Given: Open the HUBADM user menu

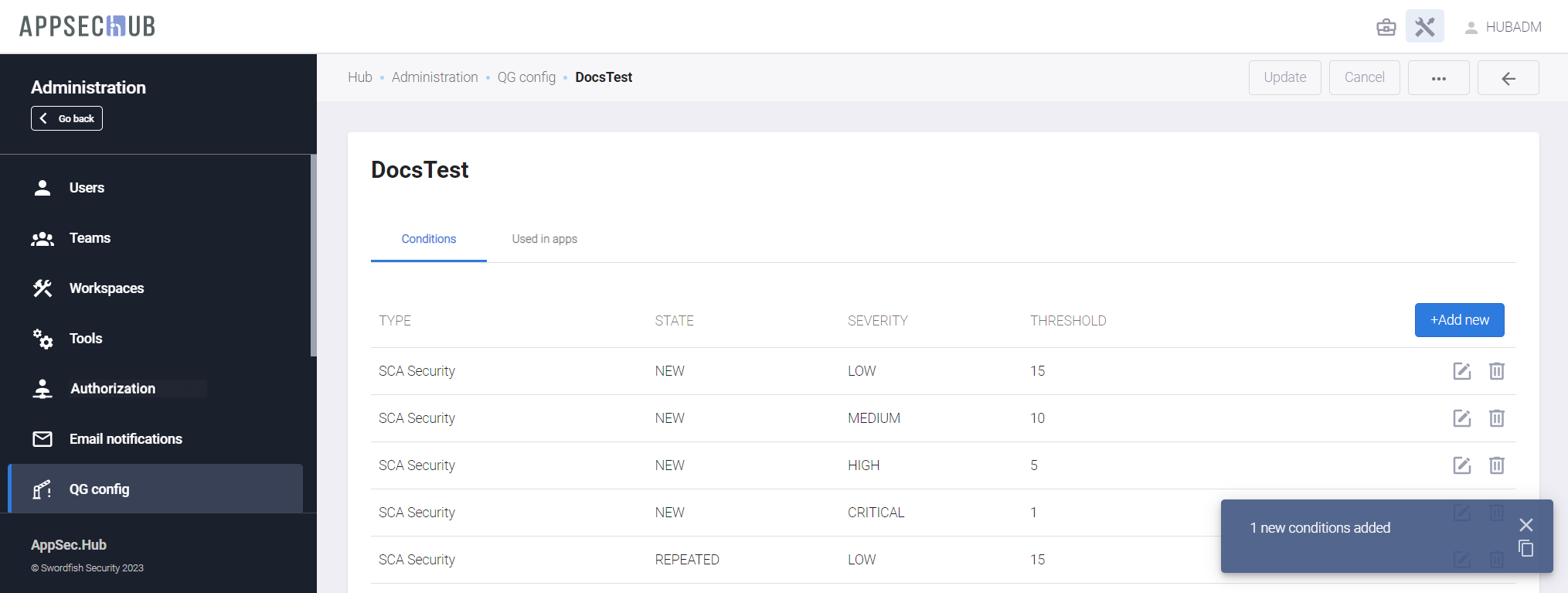Looking at the screenshot, I should tap(1503, 27).
